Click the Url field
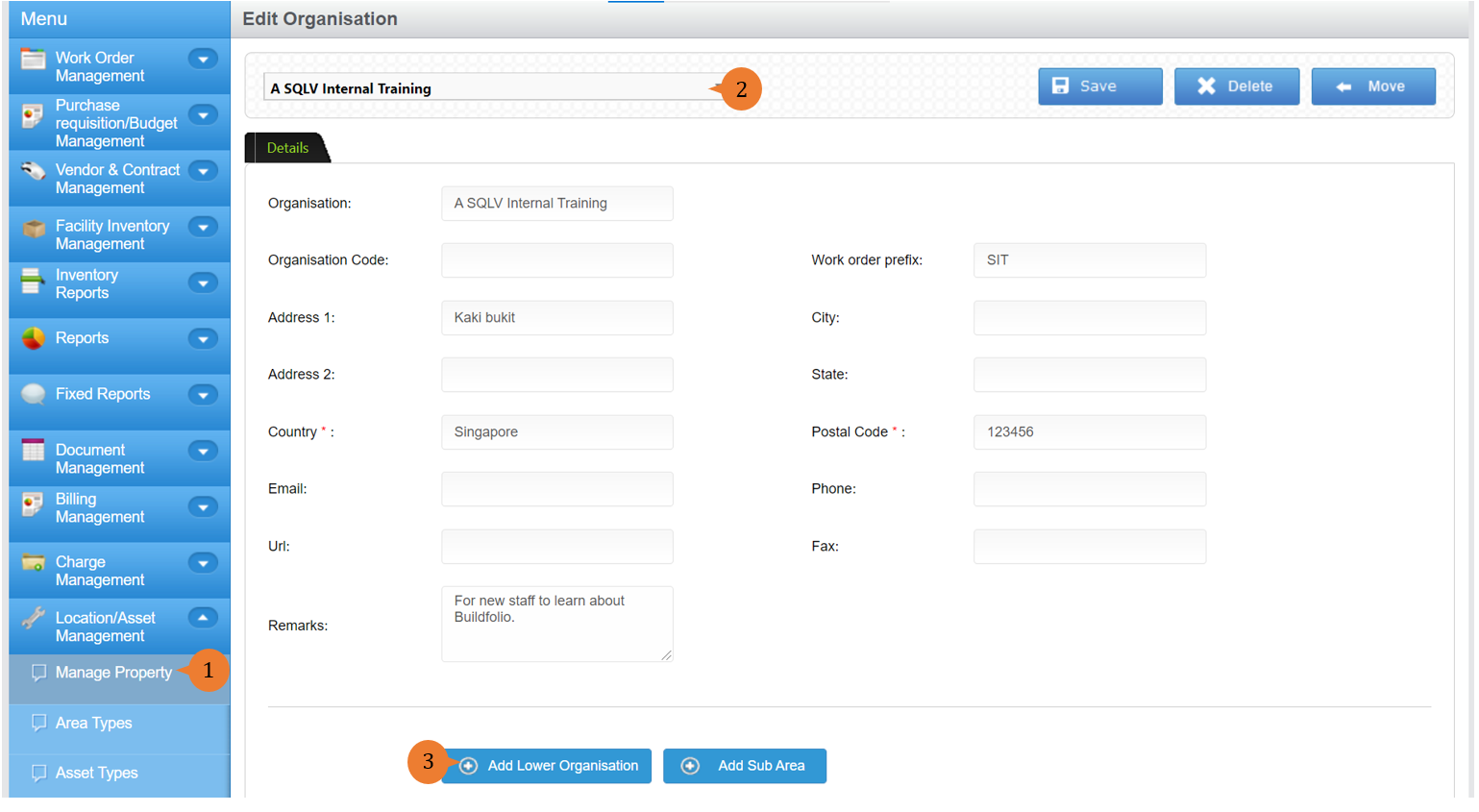This screenshot has height=812, width=1479. pos(557,547)
